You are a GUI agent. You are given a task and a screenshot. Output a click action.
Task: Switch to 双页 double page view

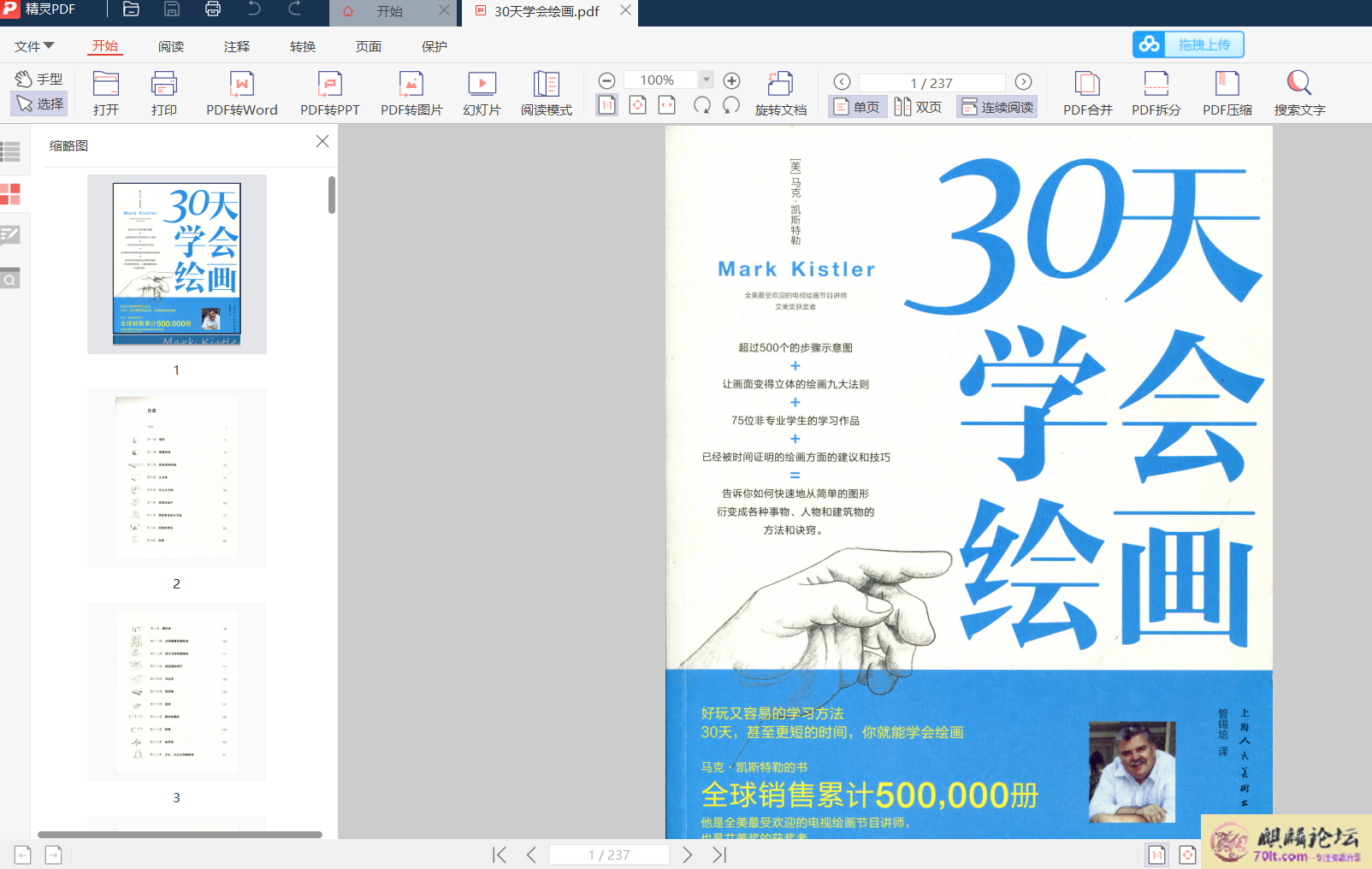(918, 107)
